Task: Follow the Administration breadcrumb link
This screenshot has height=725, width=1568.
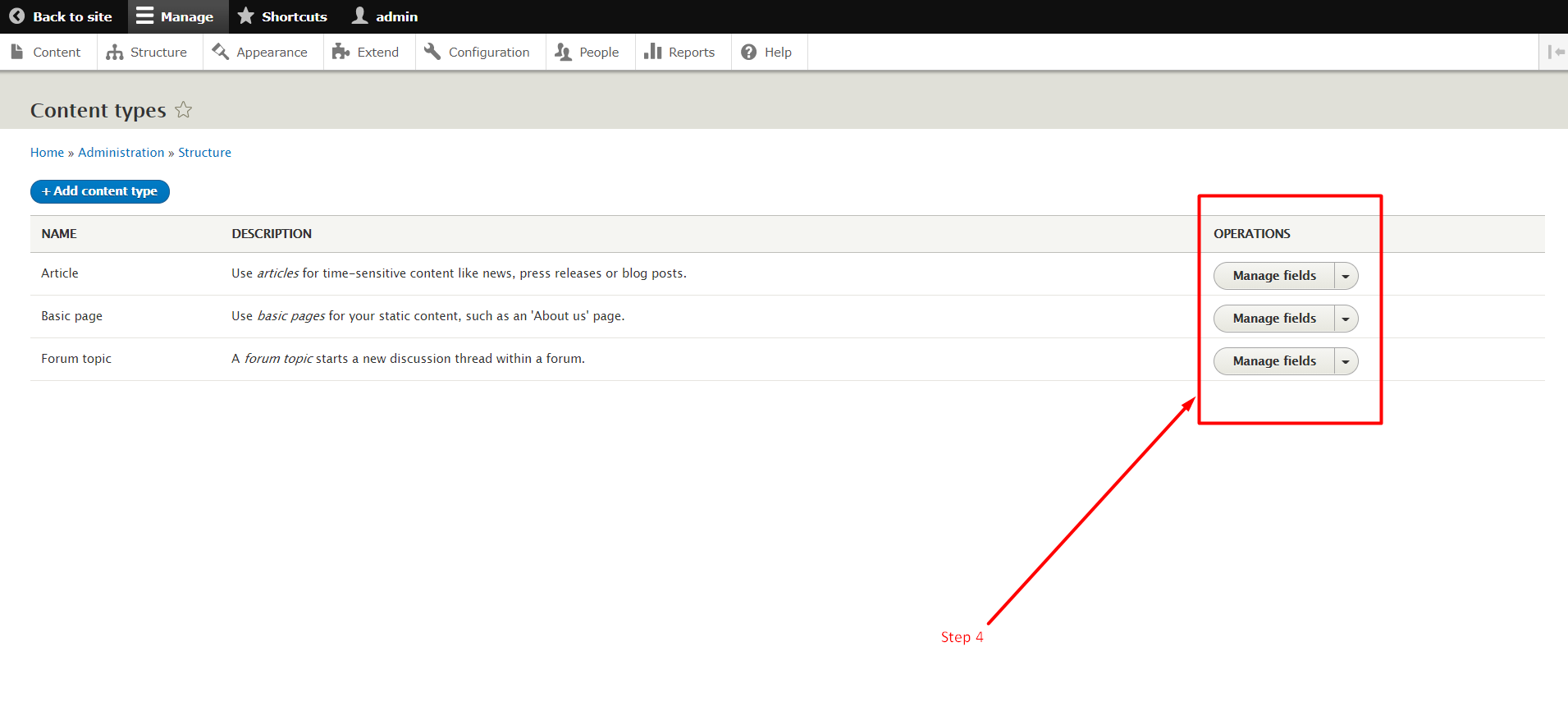Action: [121, 153]
